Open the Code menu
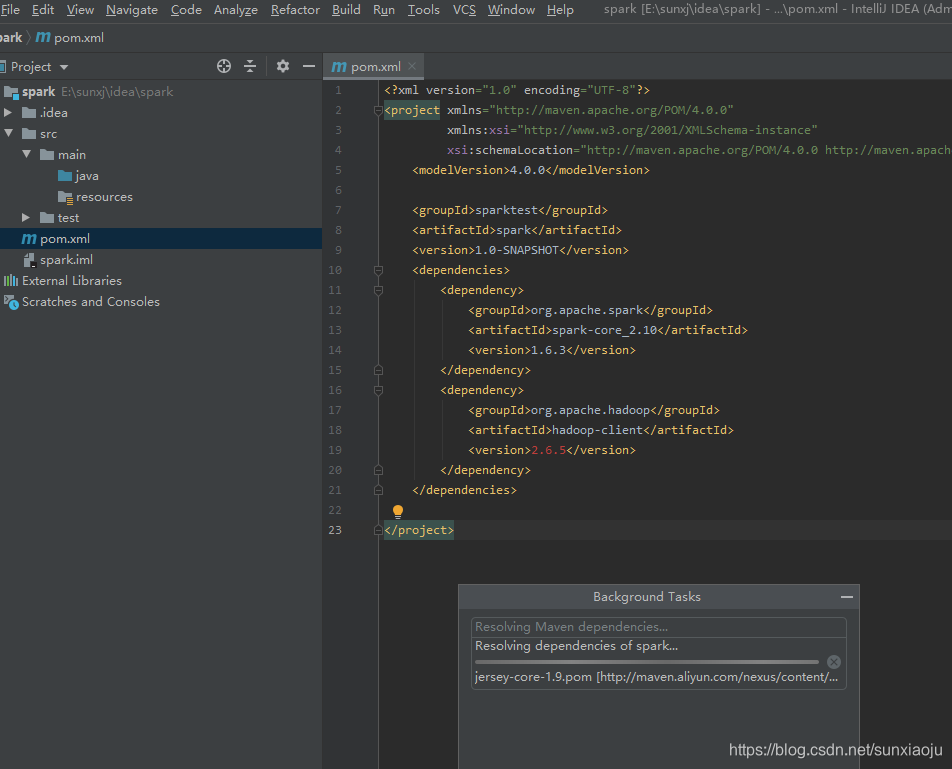Image resolution: width=952 pixels, height=769 pixels. [186, 10]
